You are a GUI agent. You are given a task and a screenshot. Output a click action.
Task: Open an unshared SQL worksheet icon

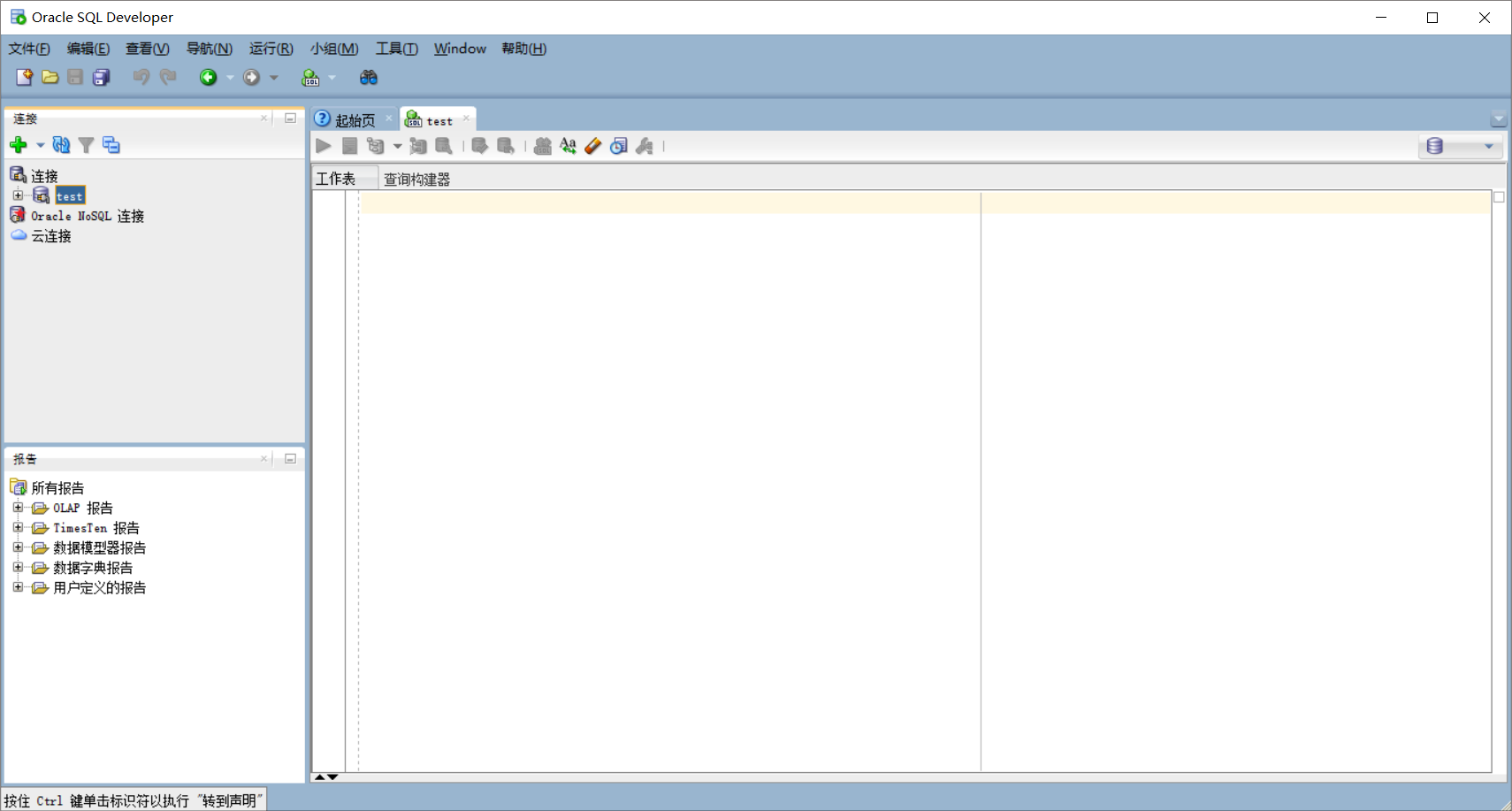click(x=543, y=146)
